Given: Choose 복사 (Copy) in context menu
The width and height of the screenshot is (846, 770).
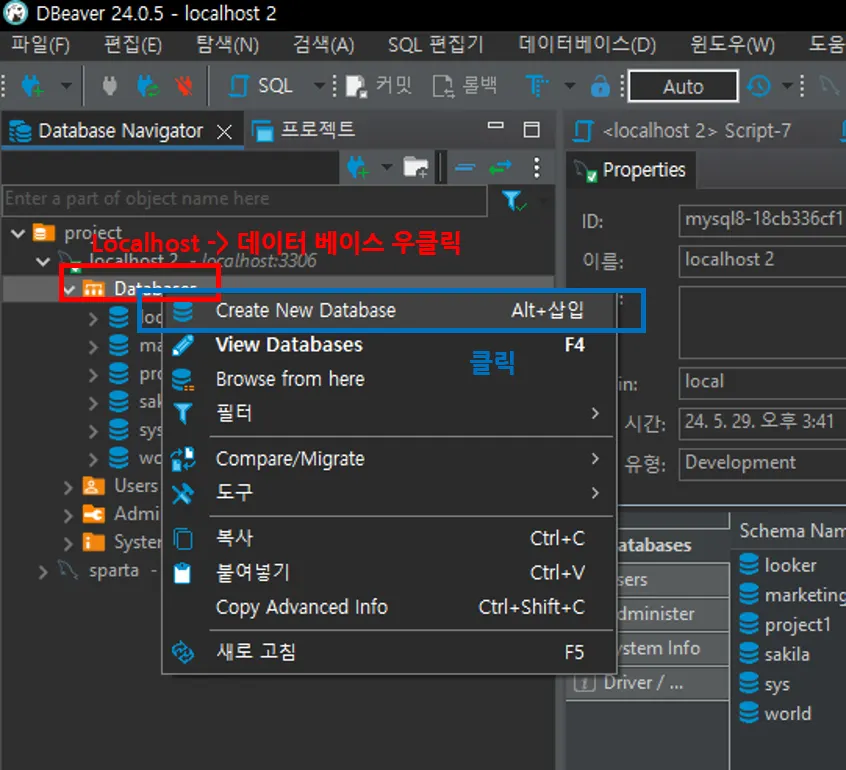Looking at the screenshot, I should coord(389,538).
